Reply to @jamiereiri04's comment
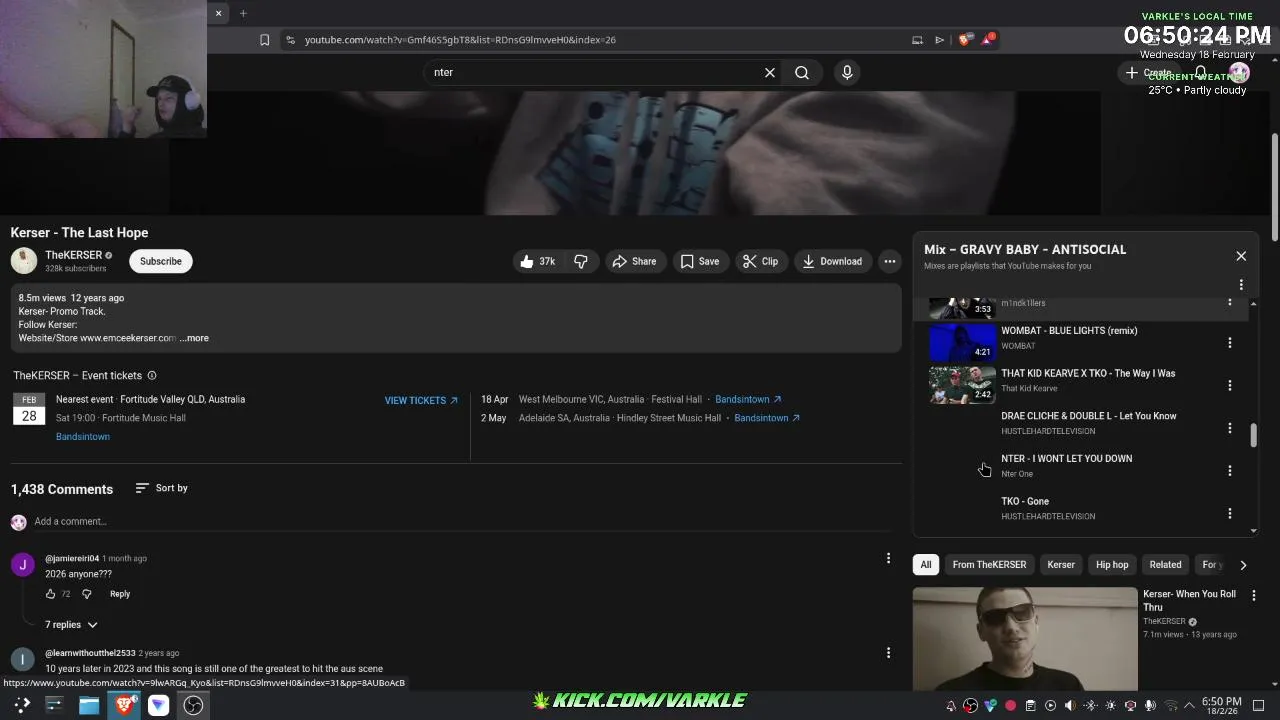 pos(120,594)
